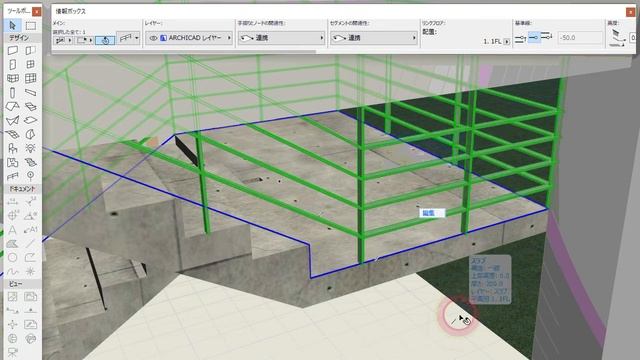Select the Spline curve tool

(13, 271)
